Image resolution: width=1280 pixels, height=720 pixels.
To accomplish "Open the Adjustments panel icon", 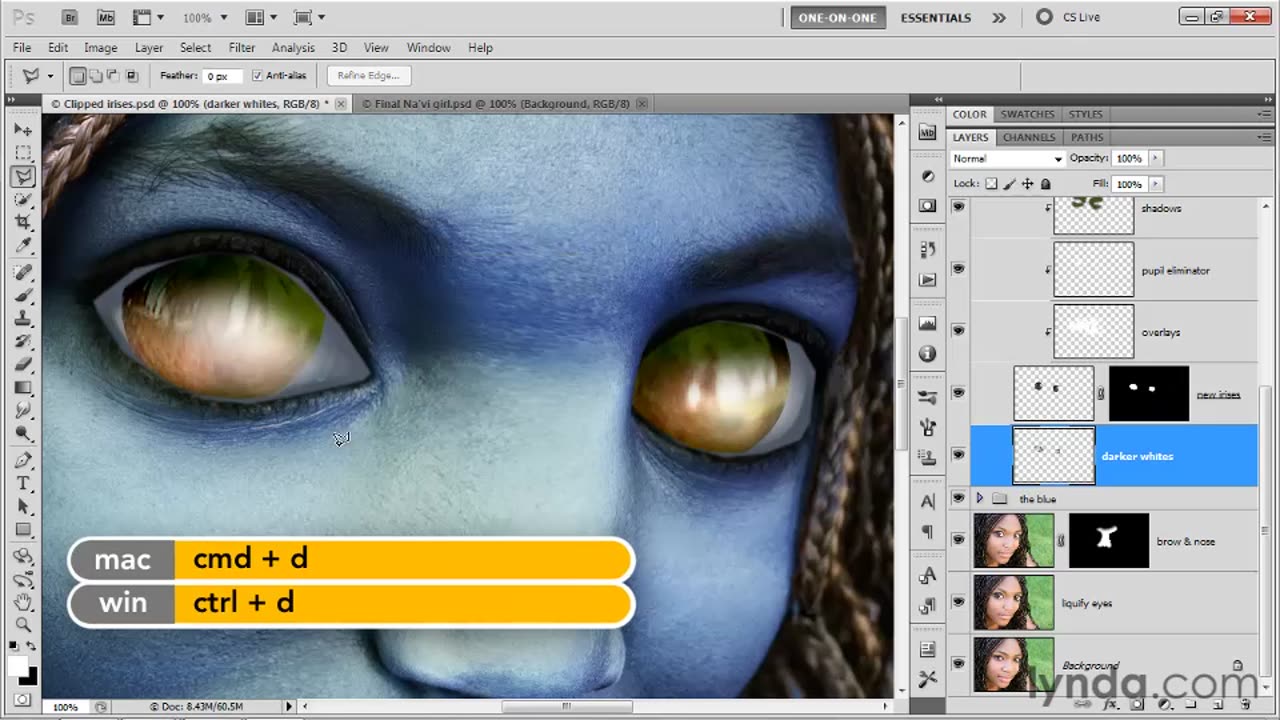I will pos(928,176).
